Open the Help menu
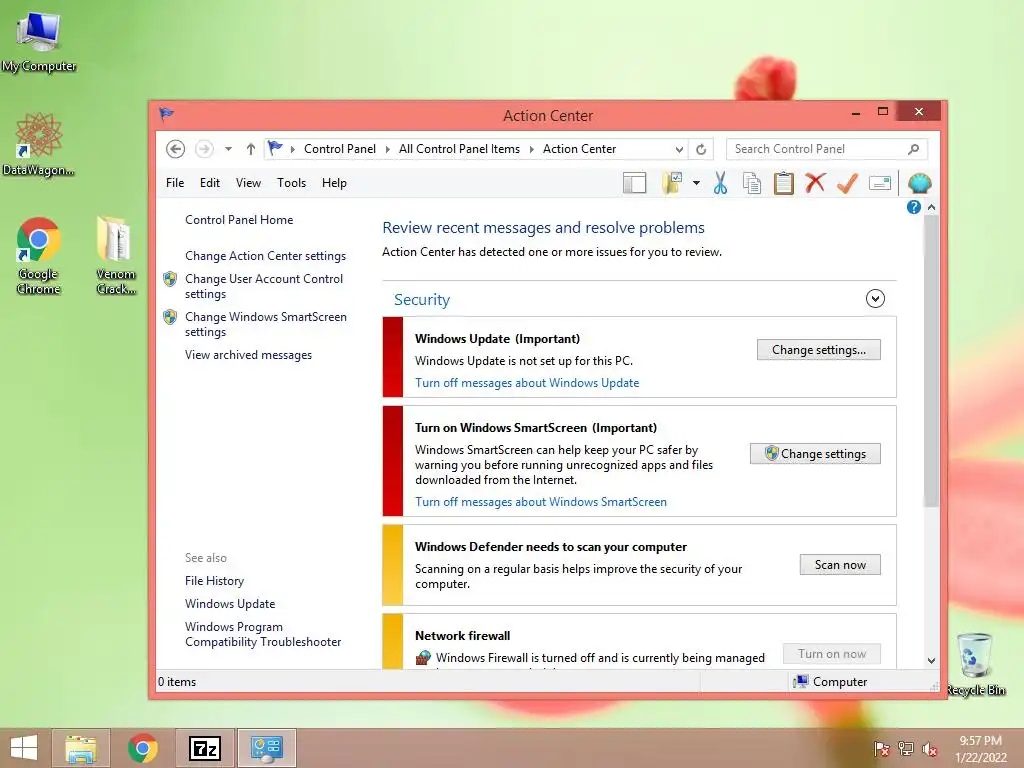Viewport: 1024px width, 768px height. point(334,183)
